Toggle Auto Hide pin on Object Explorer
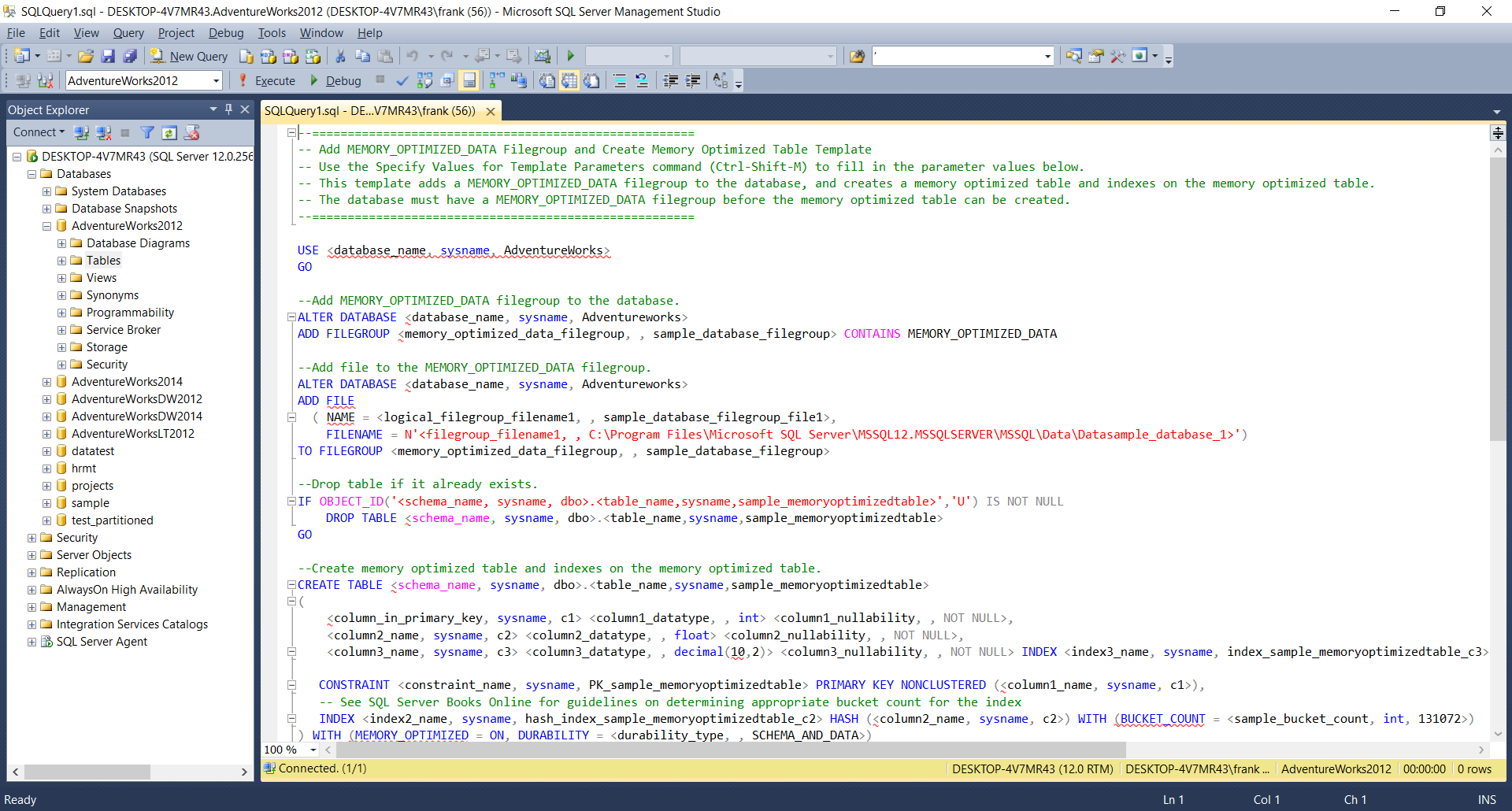 (x=228, y=109)
